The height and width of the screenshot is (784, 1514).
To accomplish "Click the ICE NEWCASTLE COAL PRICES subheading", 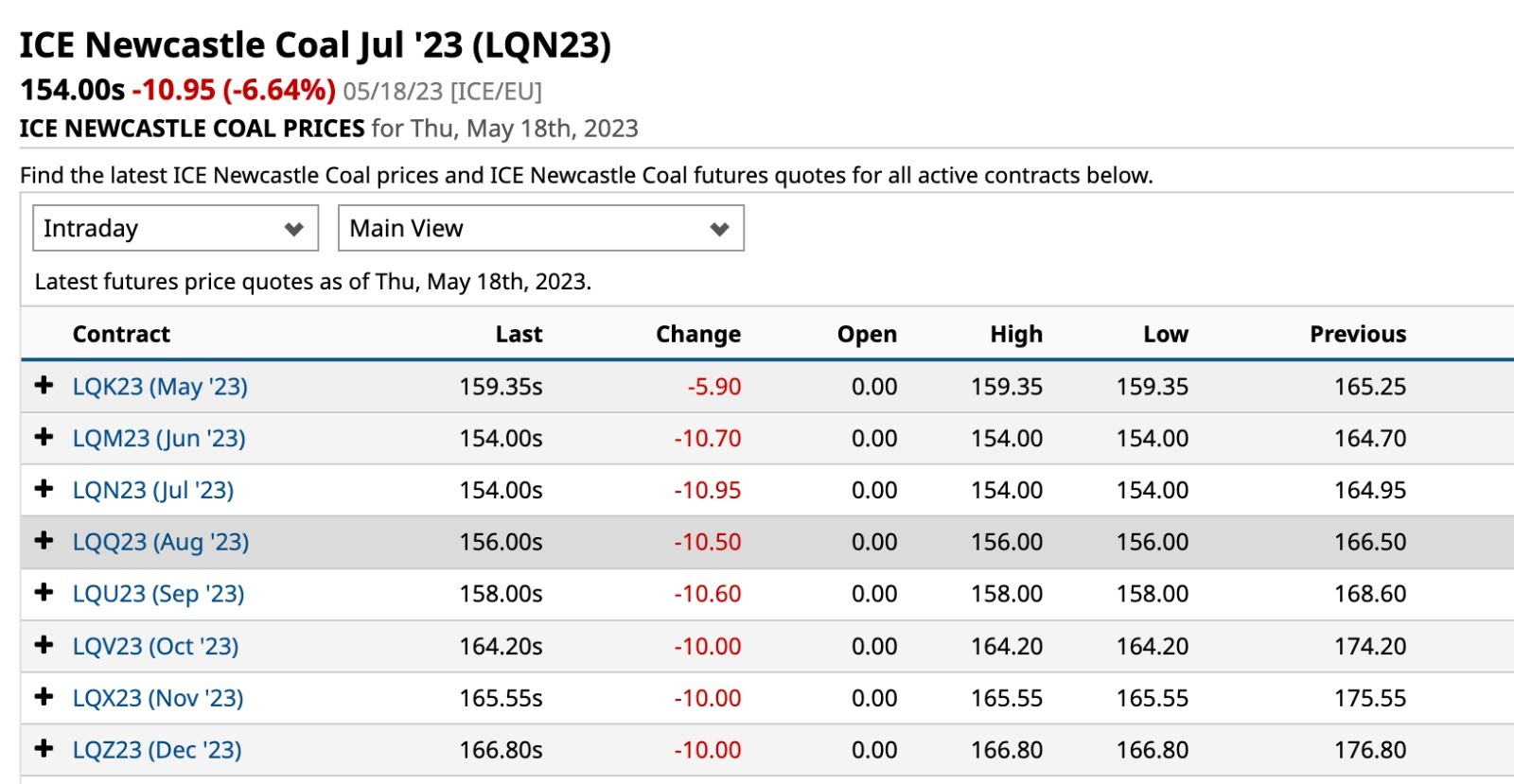I will tap(192, 129).
